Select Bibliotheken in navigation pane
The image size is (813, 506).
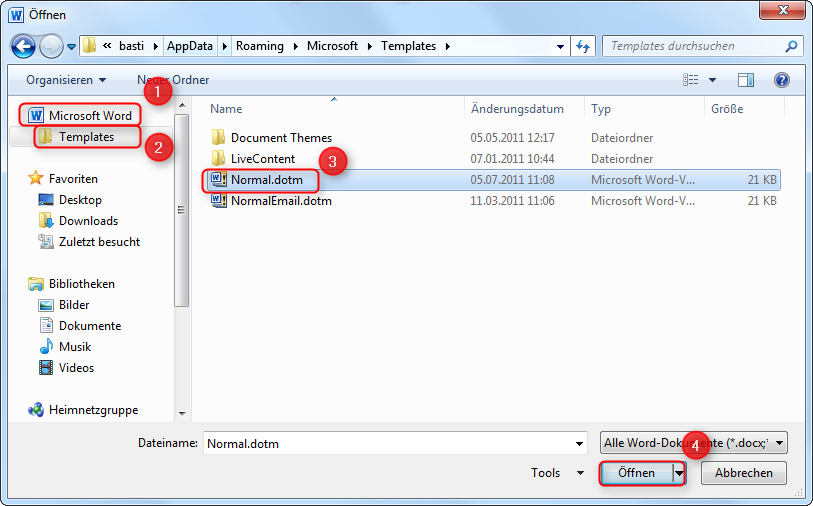[x=72, y=284]
